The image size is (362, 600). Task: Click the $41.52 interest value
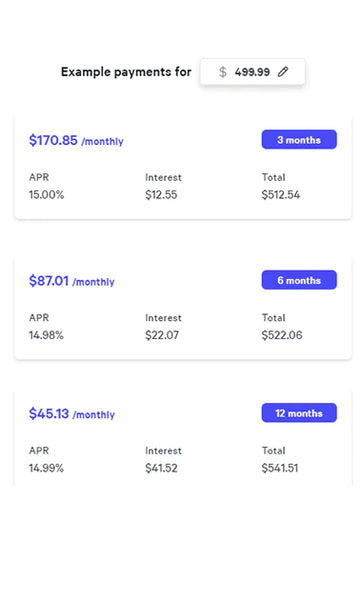pos(161,468)
